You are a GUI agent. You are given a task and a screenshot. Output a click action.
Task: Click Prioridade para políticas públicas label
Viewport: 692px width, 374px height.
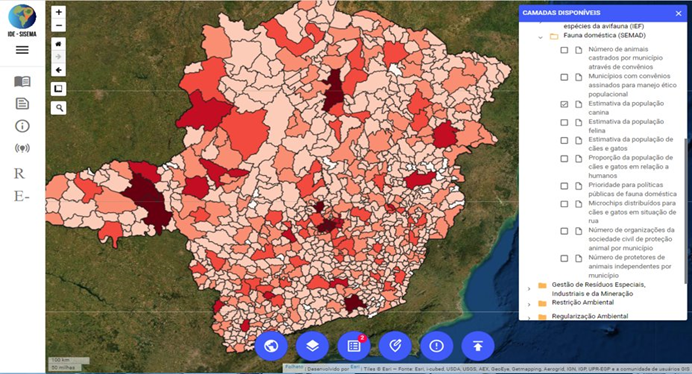coord(632,189)
